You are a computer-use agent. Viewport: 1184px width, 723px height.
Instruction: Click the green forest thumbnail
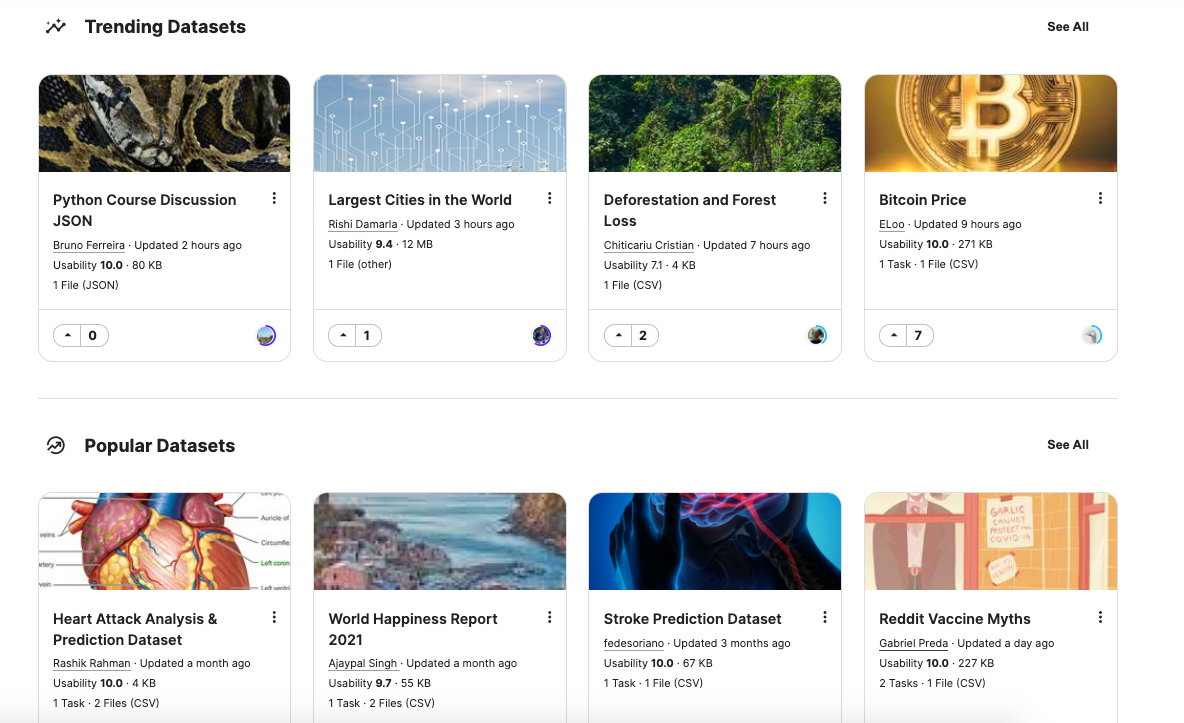pos(715,123)
